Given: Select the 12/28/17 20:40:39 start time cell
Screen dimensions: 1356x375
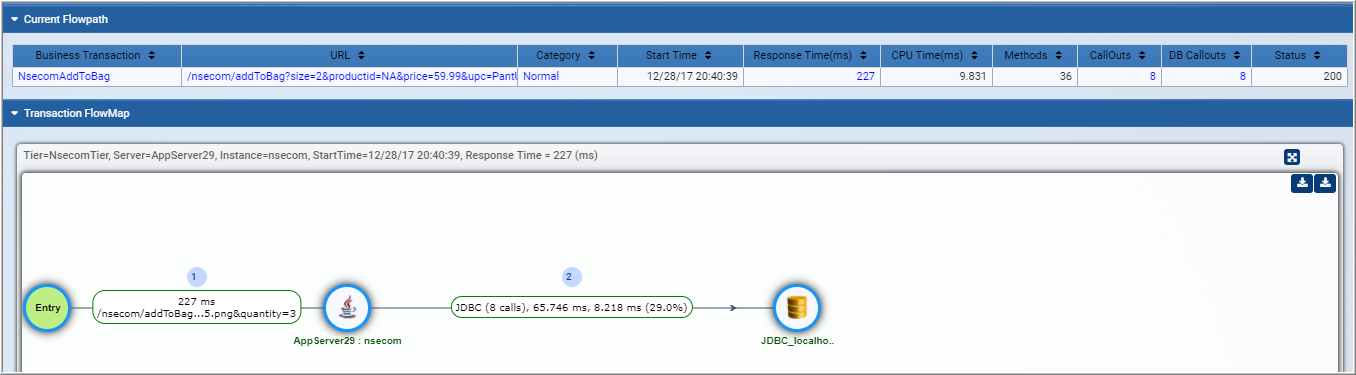Looking at the screenshot, I should click(x=680, y=76).
